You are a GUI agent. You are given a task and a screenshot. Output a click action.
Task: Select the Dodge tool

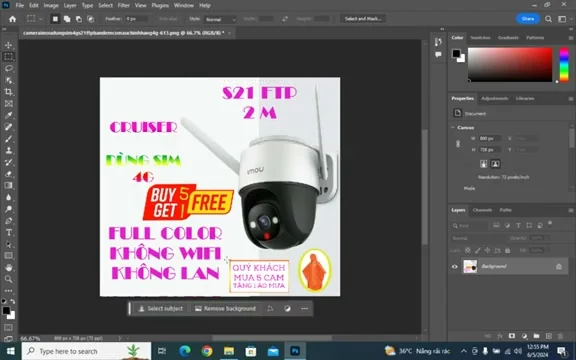point(8,209)
